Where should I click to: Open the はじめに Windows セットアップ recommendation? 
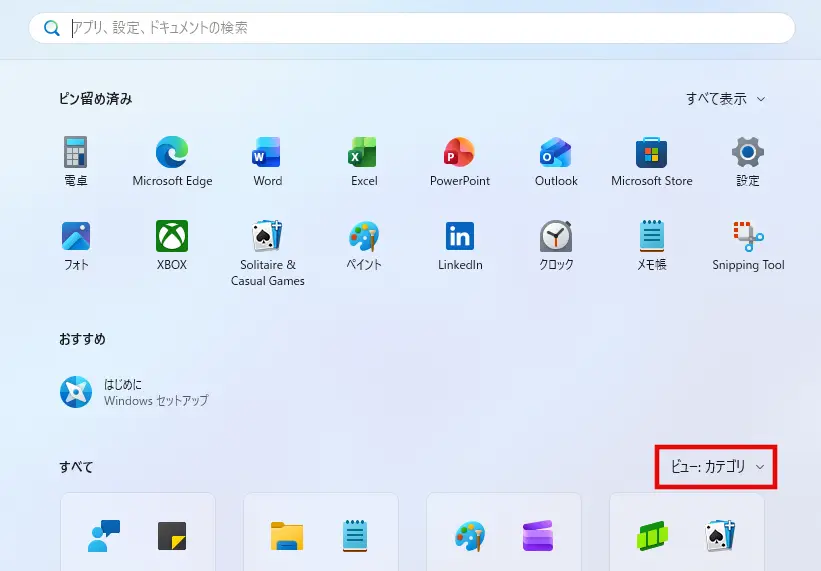coord(135,392)
